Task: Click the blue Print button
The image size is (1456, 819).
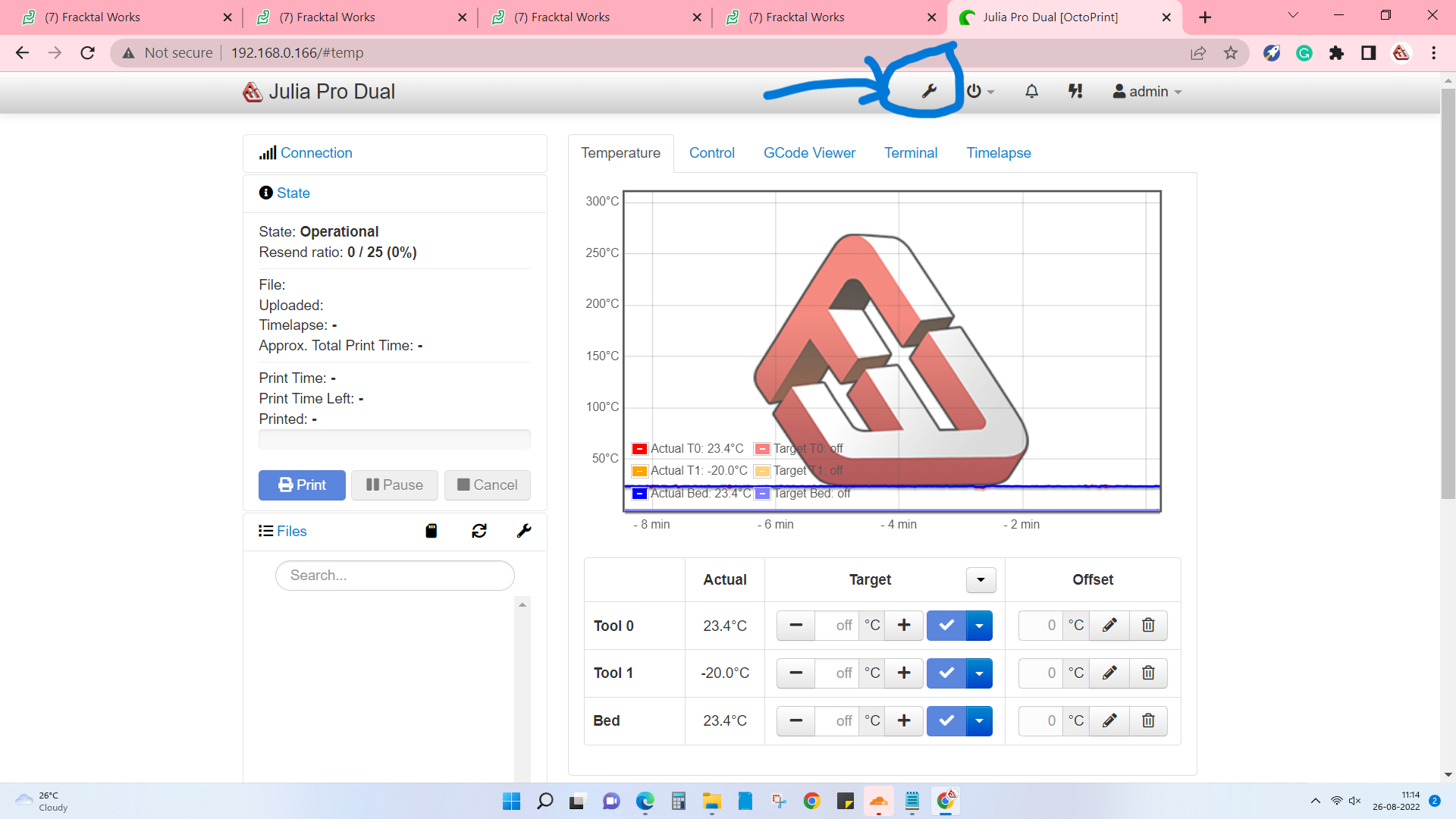Action: point(302,485)
